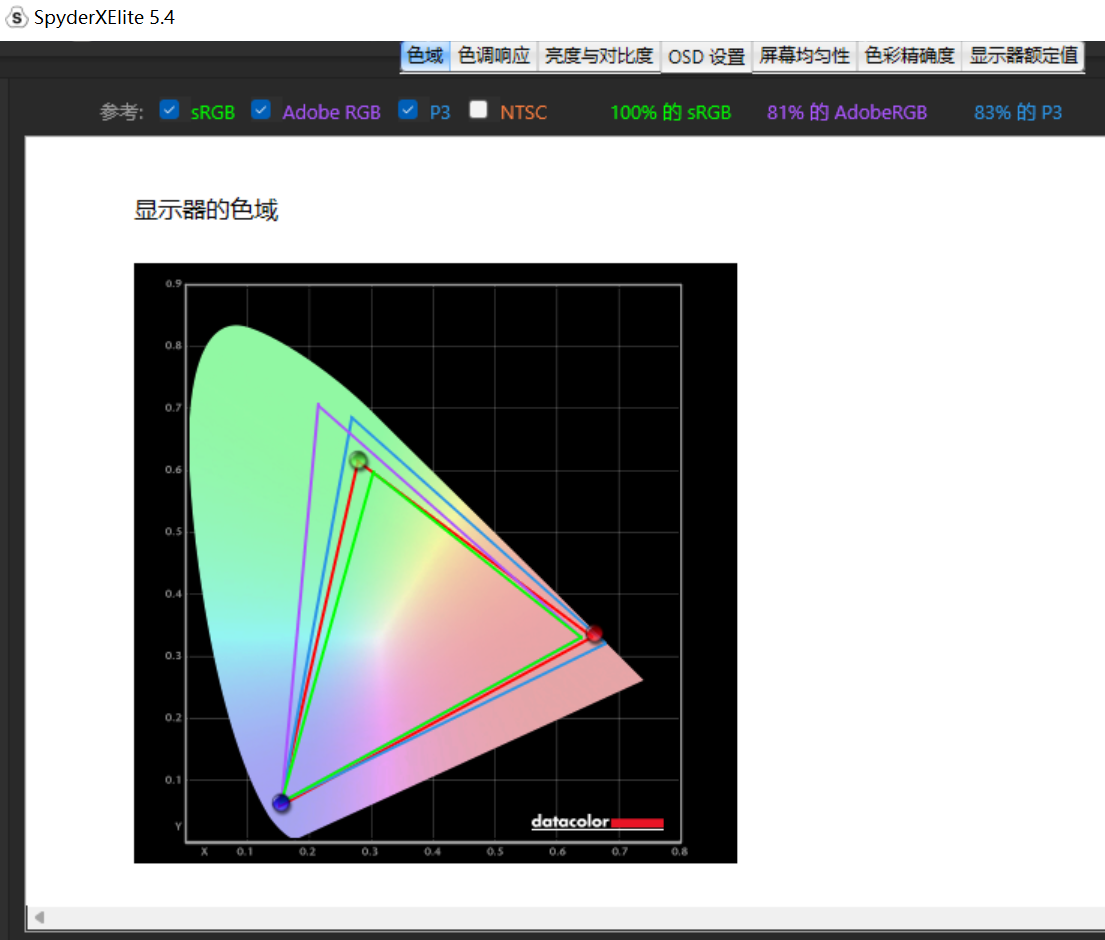Image resolution: width=1105 pixels, height=940 pixels.
Task: Click the 81% 的 AdobeRGB result text
Action: click(x=846, y=112)
